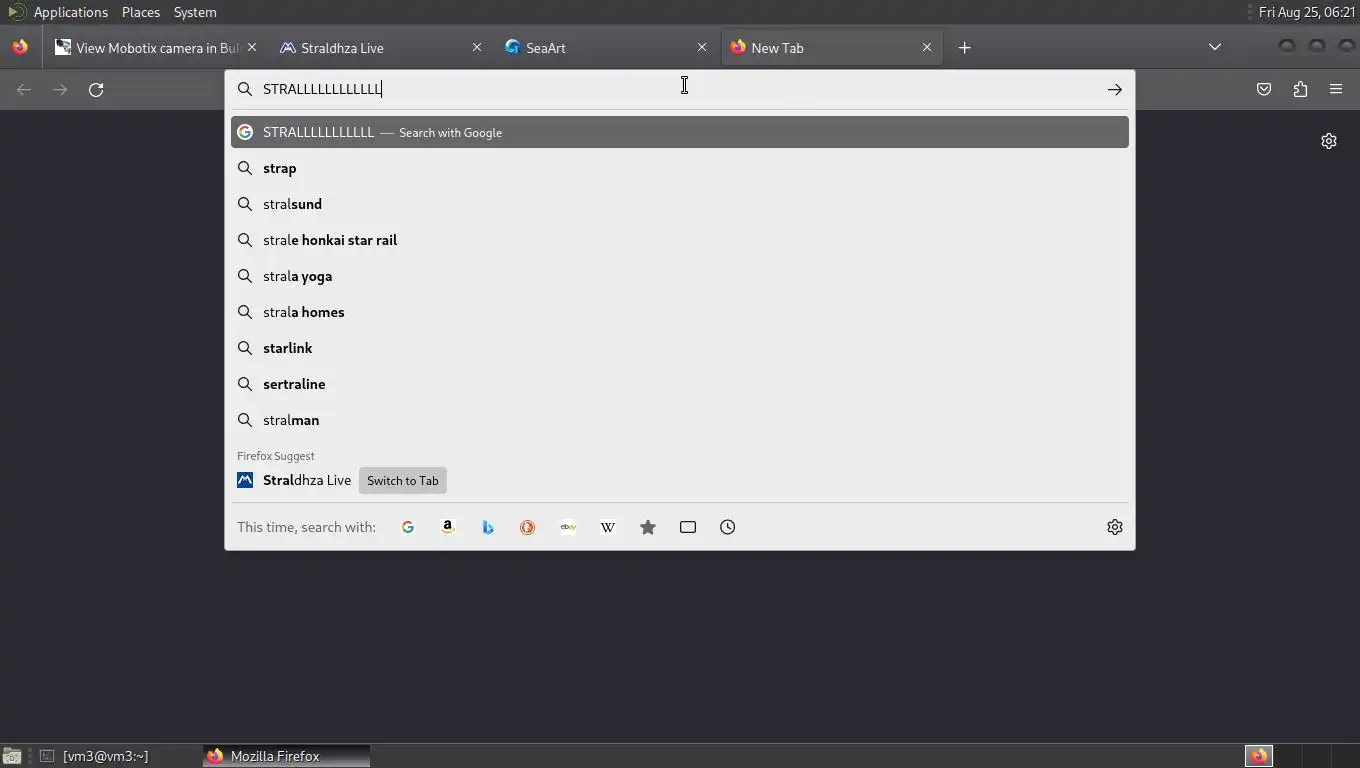This screenshot has width=1360, height=768.
Task: Open a new tab with plus button
Action: [964, 47]
